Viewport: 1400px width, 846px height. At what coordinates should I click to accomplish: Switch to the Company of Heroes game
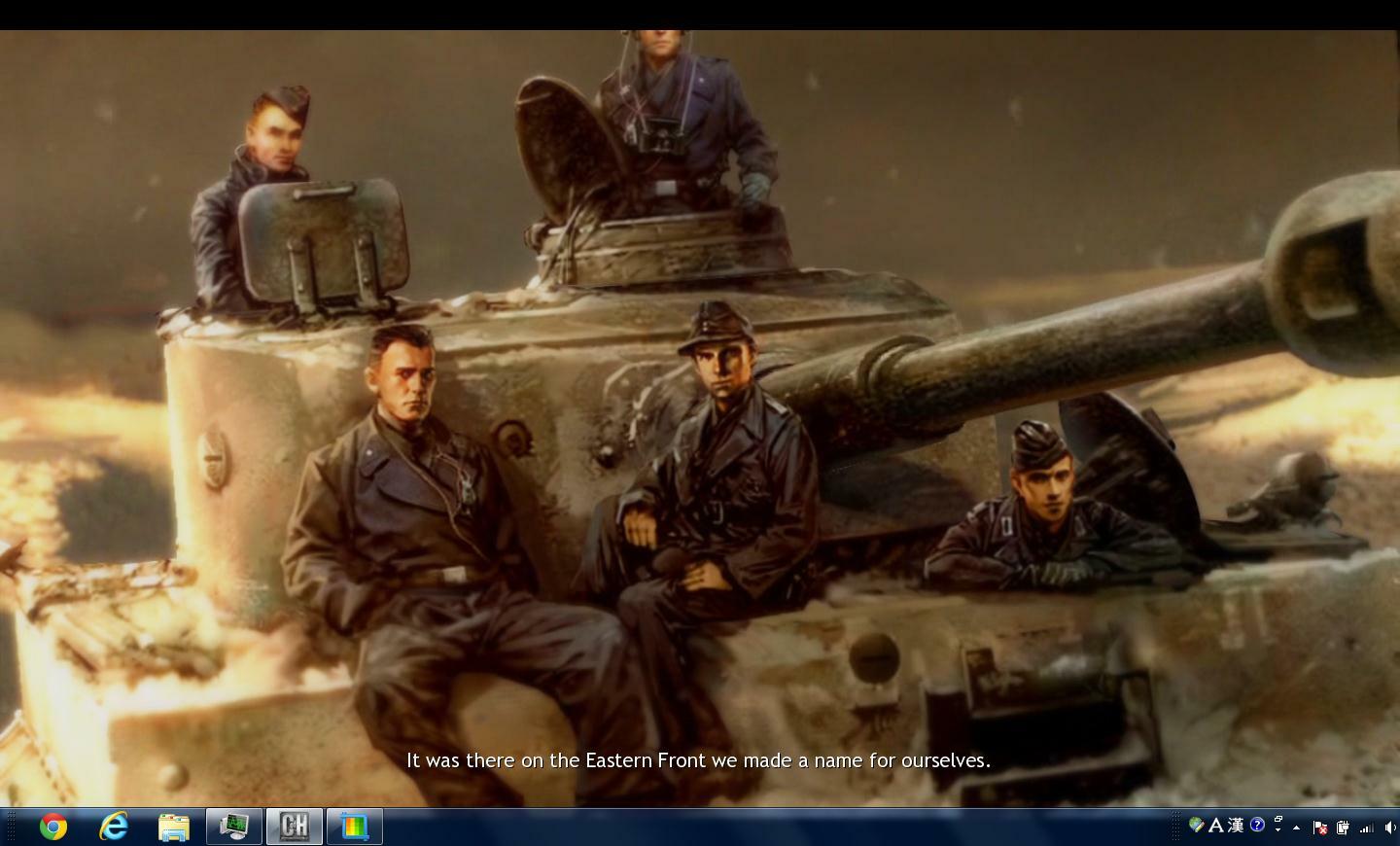tap(295, 827)
